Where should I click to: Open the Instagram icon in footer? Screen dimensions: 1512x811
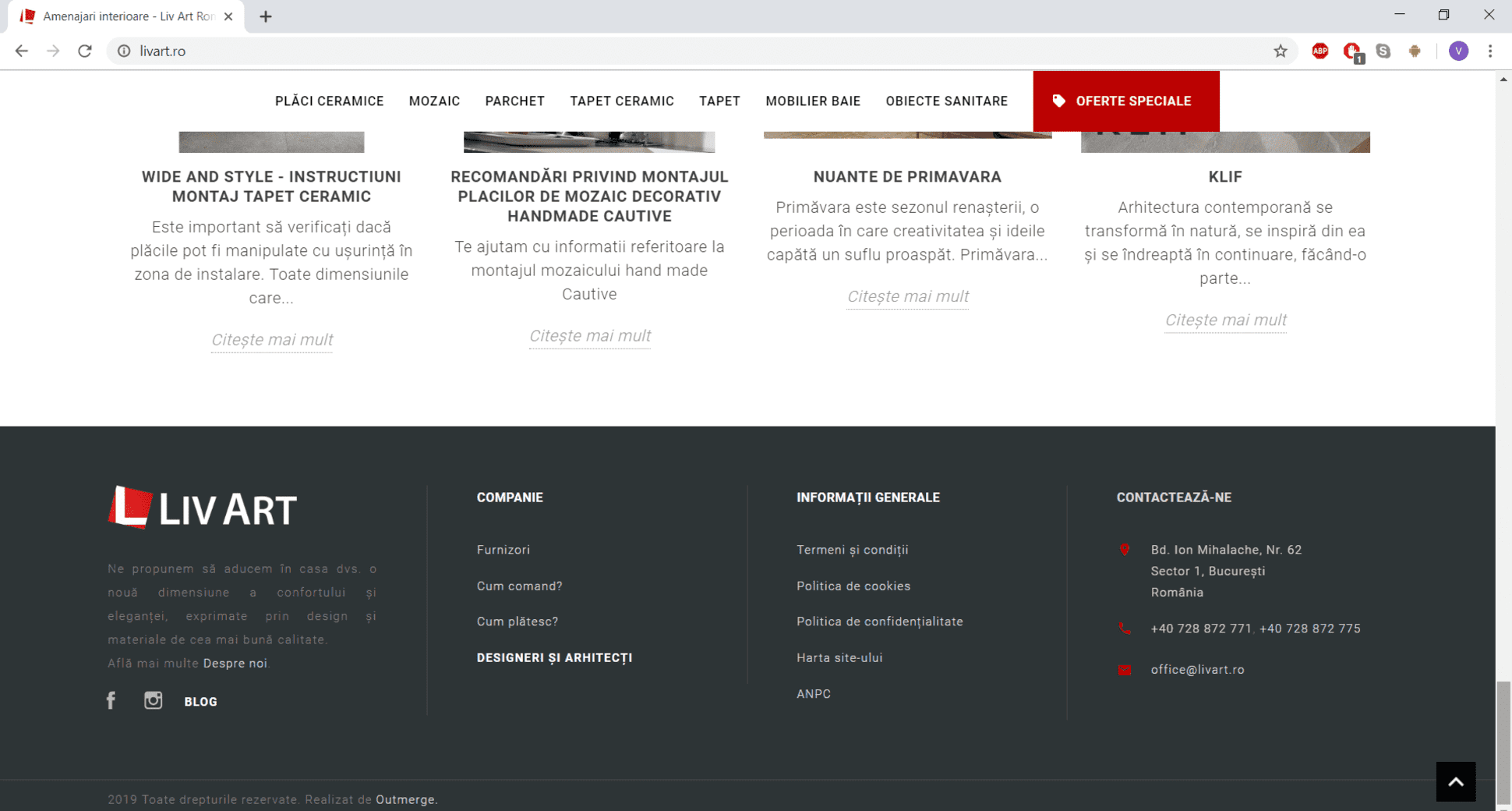pos(153,700)
